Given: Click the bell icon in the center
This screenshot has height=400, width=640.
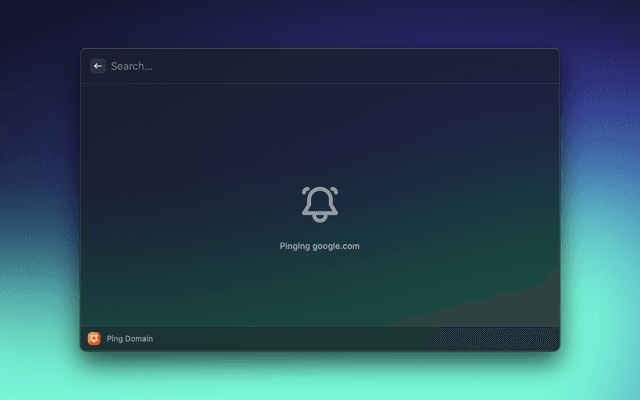Looking at the screenshot, I should coord(320,203).
